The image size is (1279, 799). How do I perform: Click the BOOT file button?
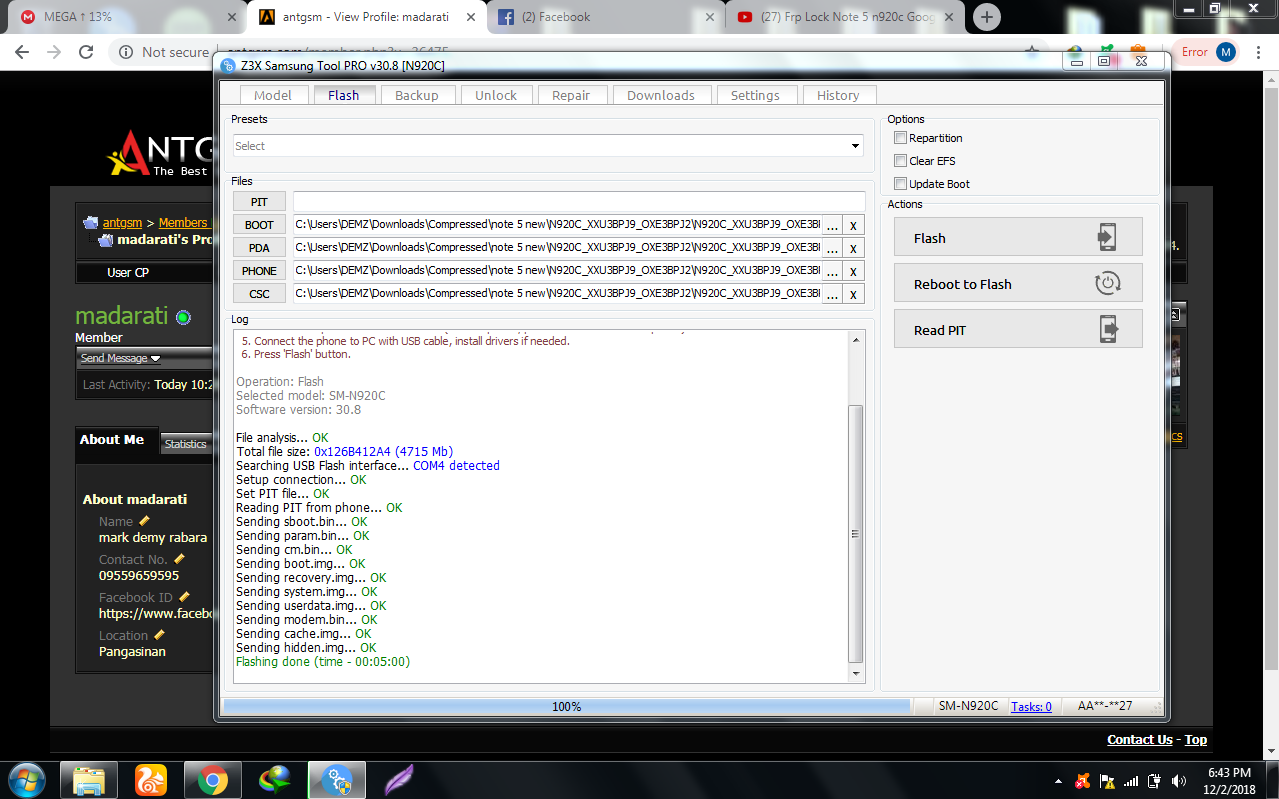(259, 225)
